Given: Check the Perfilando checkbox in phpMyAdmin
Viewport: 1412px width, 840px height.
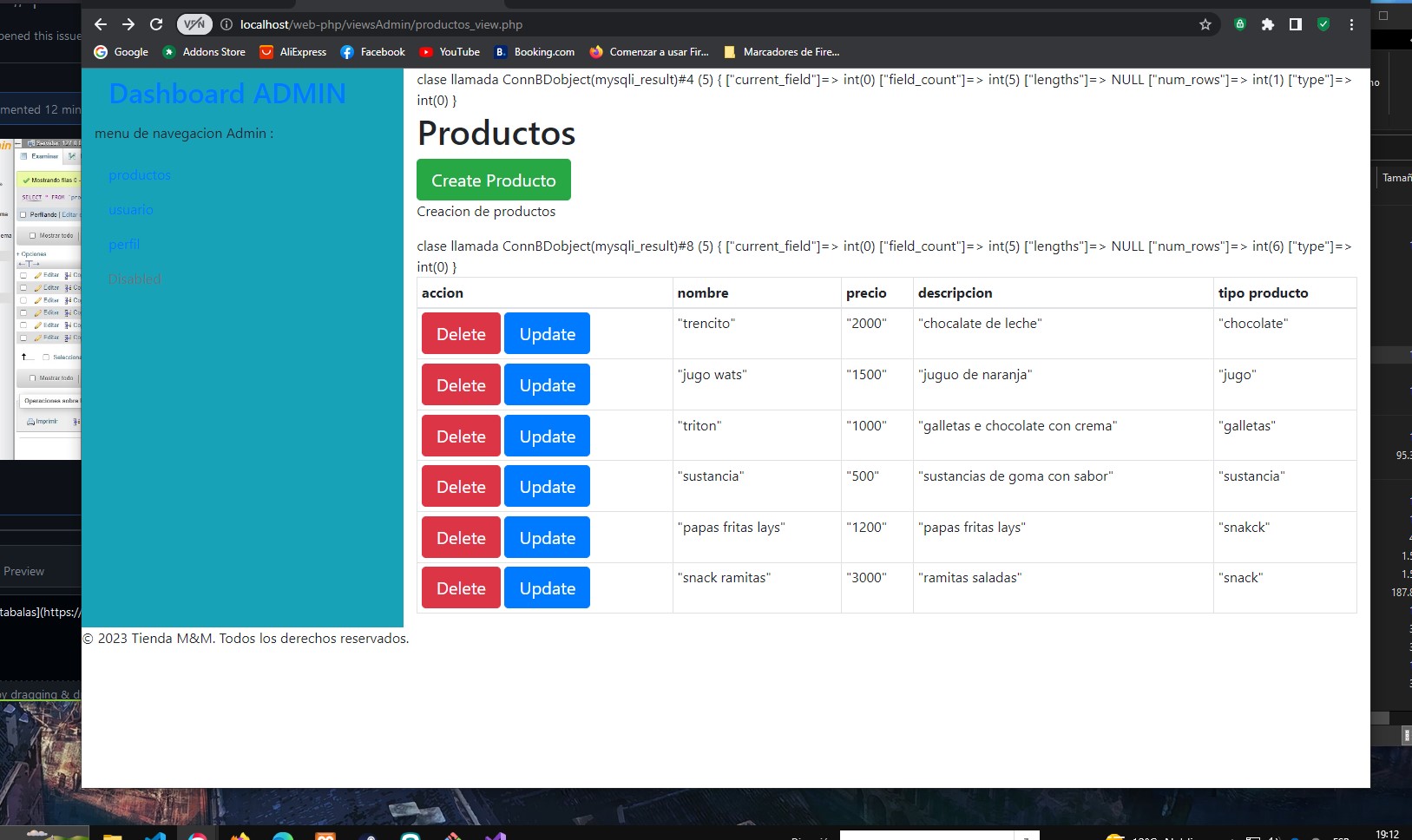Looking at the screenshot, I should pyautogui.click(x=23, y=215).
